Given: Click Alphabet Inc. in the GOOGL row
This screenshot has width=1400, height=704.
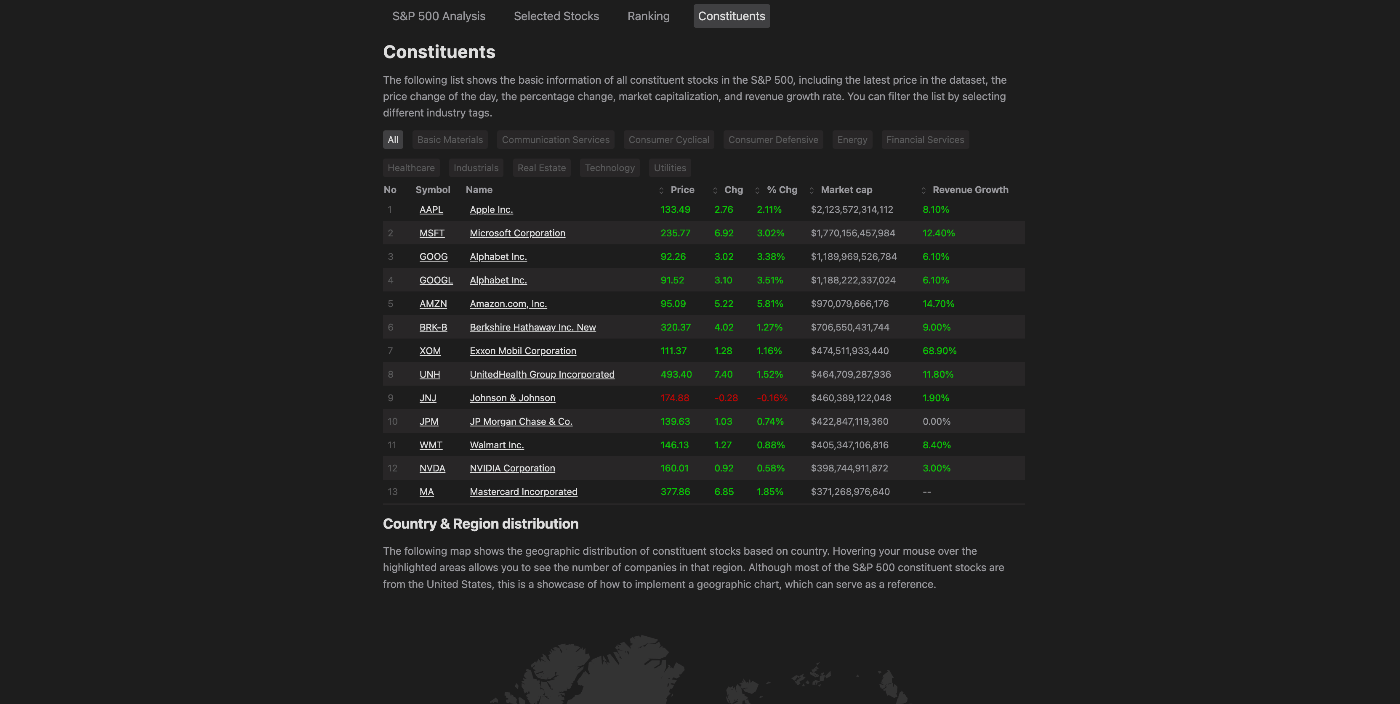Looking at the screenshot, I should 498,280.
